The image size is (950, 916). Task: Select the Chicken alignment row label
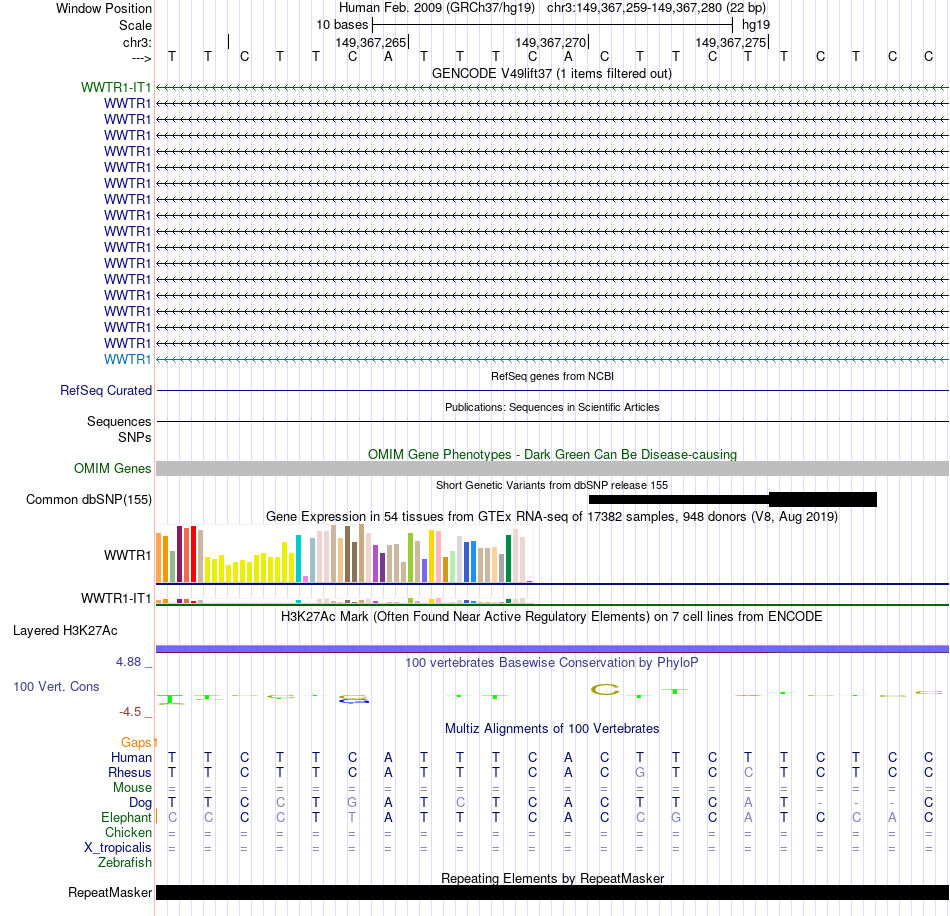click(128, 832)
